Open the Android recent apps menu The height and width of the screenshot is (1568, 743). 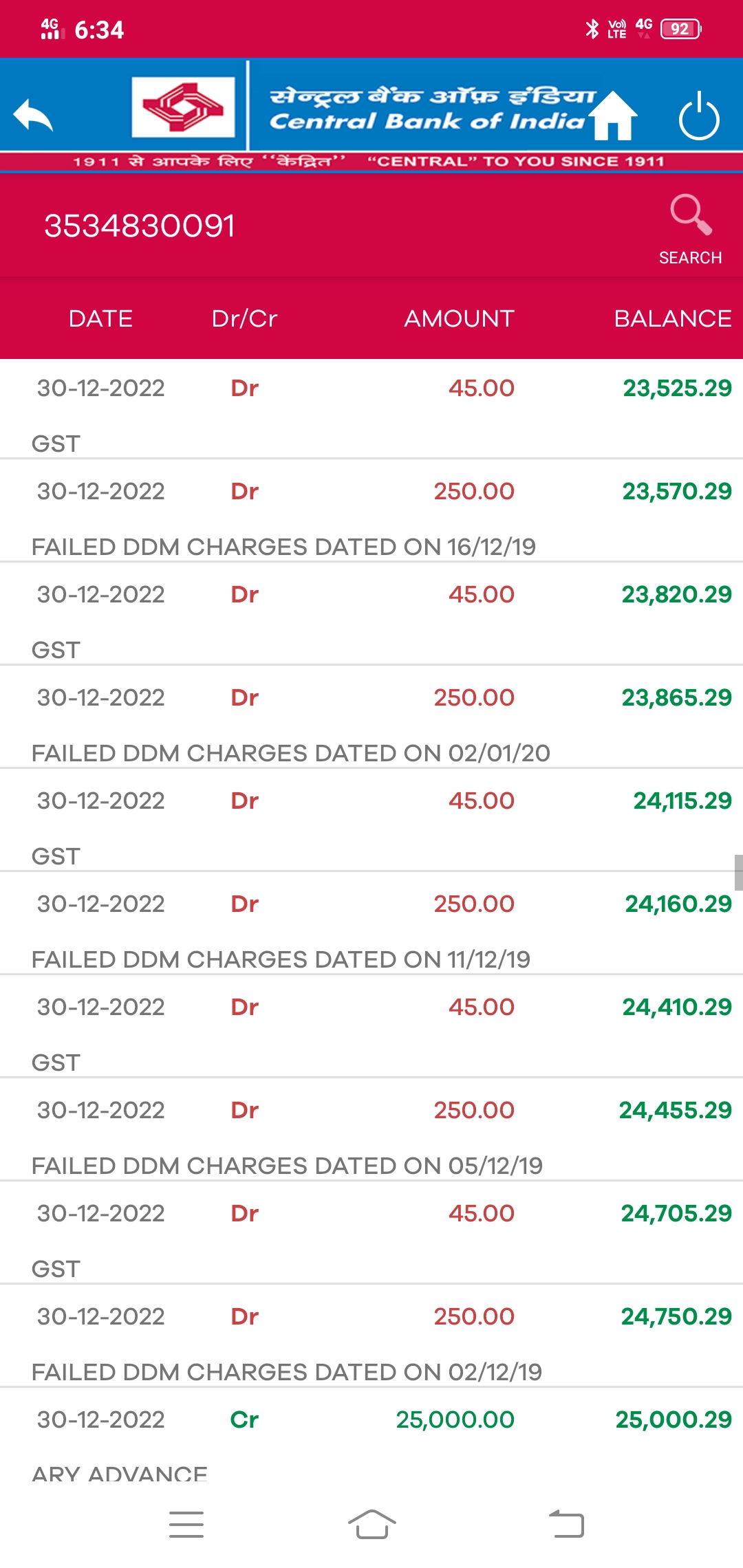[x=186, y=1525]
